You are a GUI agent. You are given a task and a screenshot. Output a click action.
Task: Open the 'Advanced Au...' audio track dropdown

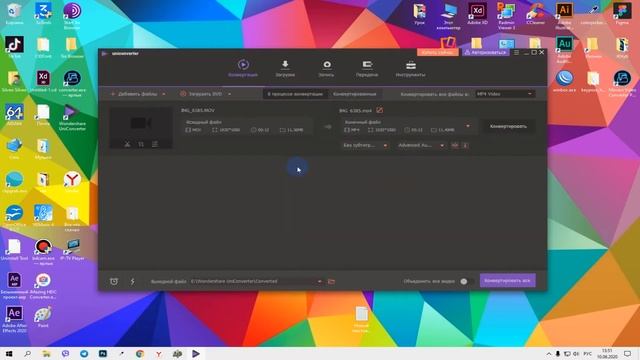pos(421,145)
